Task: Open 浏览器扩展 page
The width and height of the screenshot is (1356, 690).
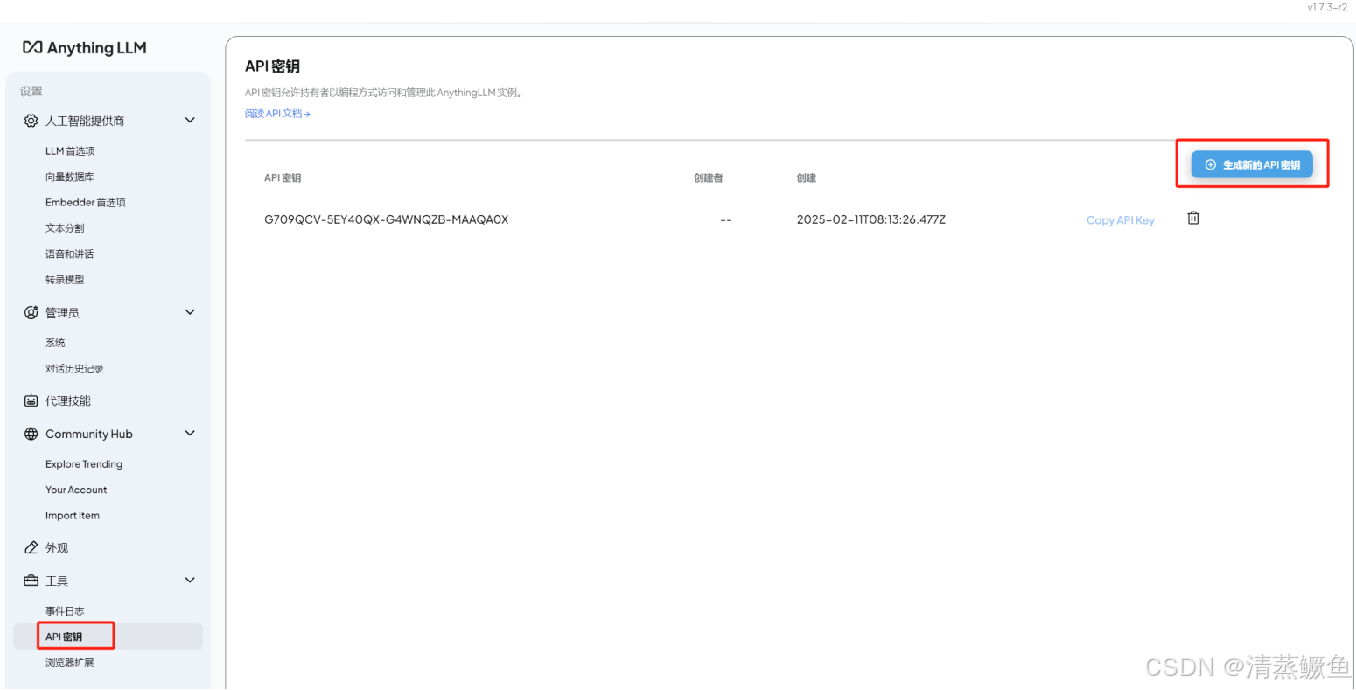Action: coord(70,663)
